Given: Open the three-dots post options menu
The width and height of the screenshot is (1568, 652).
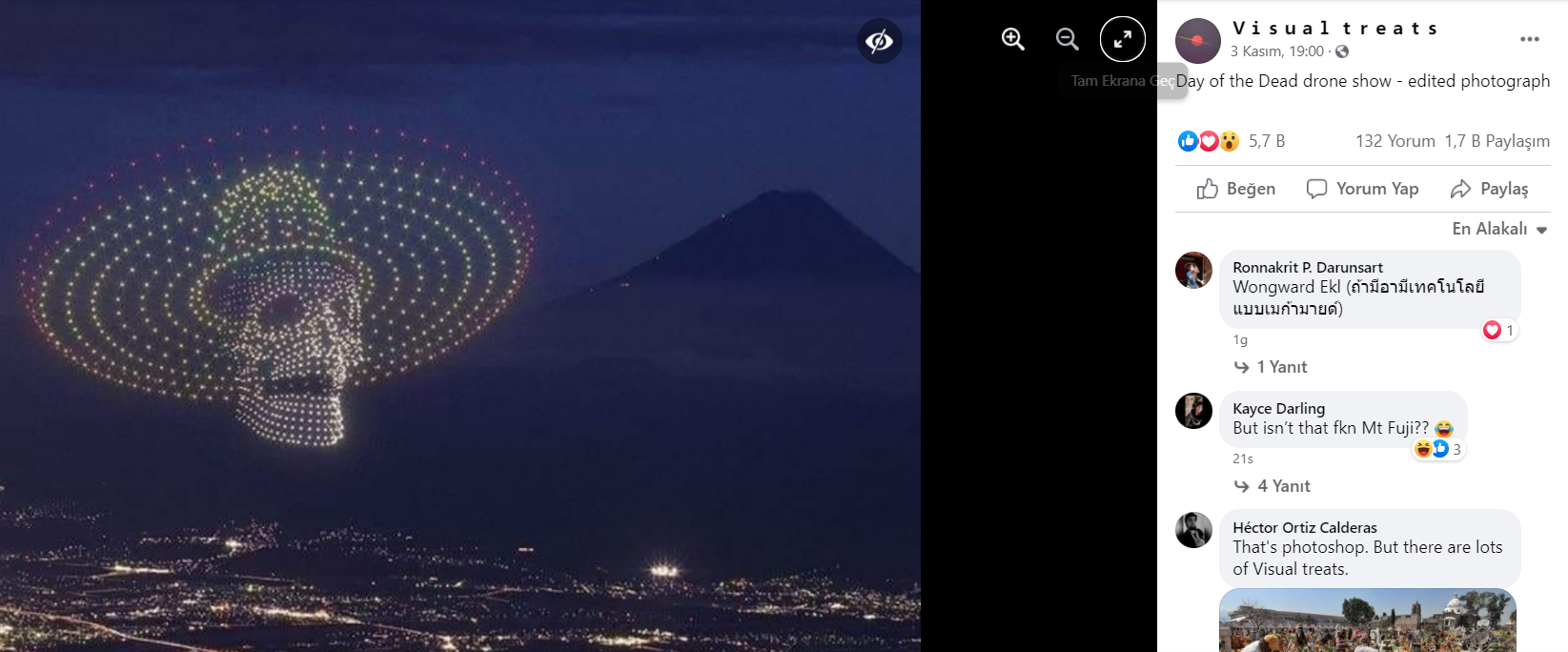Looking at the screenshot, I should click(1530, 39).
